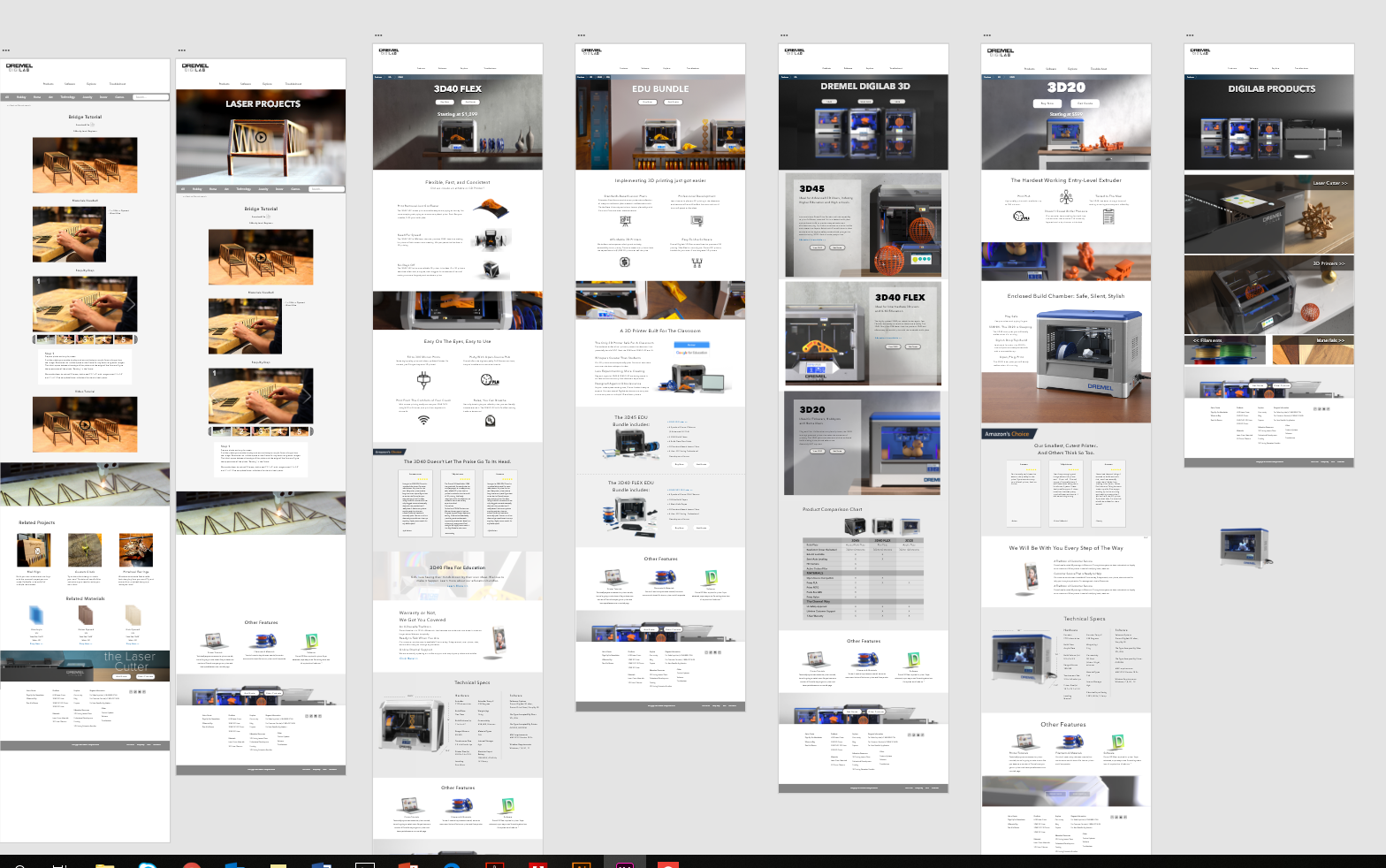The height and width of the screenshot is (868, 1386).
Task: Select the cream Related Materials swatch
Action: coord(133,615)
